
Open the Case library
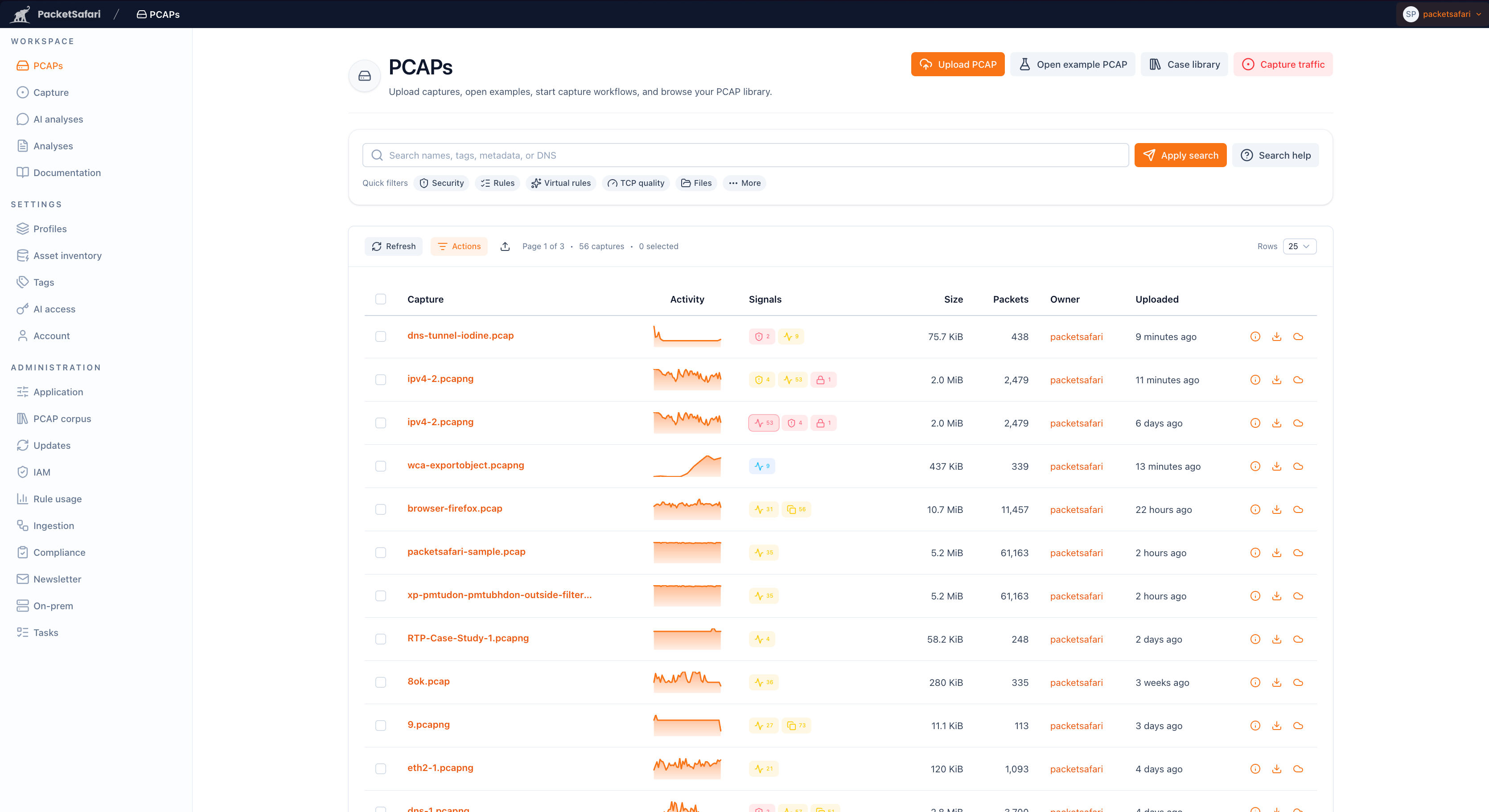pyautogui.click(x=1185, y=64)
